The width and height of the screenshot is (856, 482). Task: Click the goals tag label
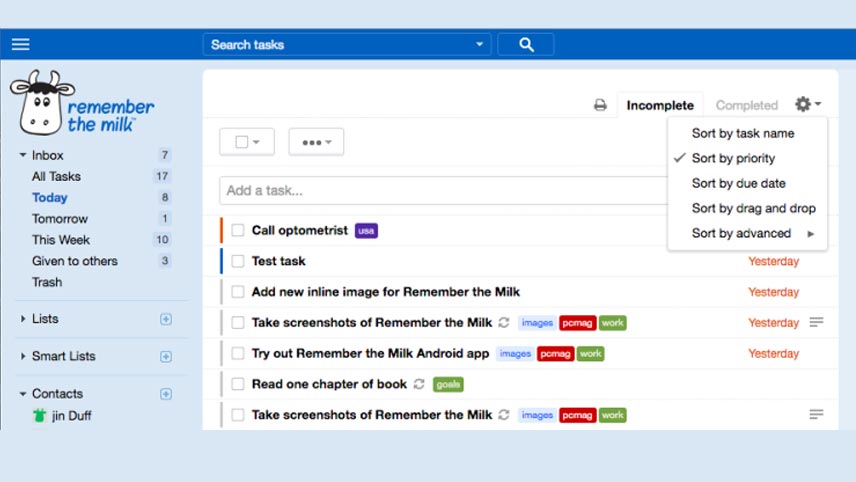[448, 384]
